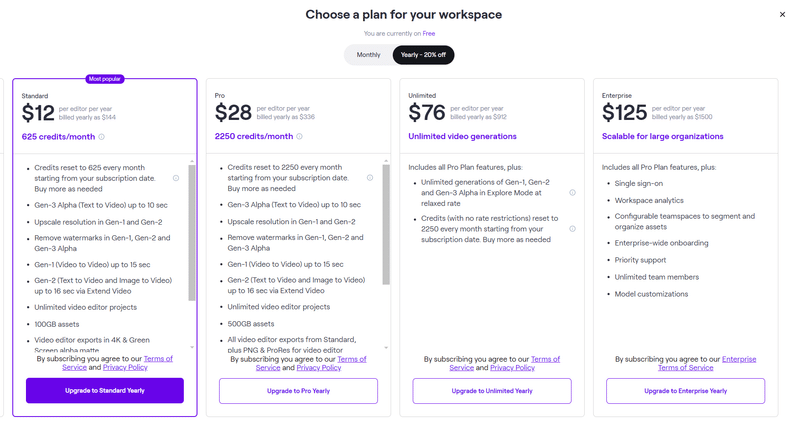800x422 pixels.
Task: Upgrade to Unlimited Yearly plan
Action: (x=492, y=391)
